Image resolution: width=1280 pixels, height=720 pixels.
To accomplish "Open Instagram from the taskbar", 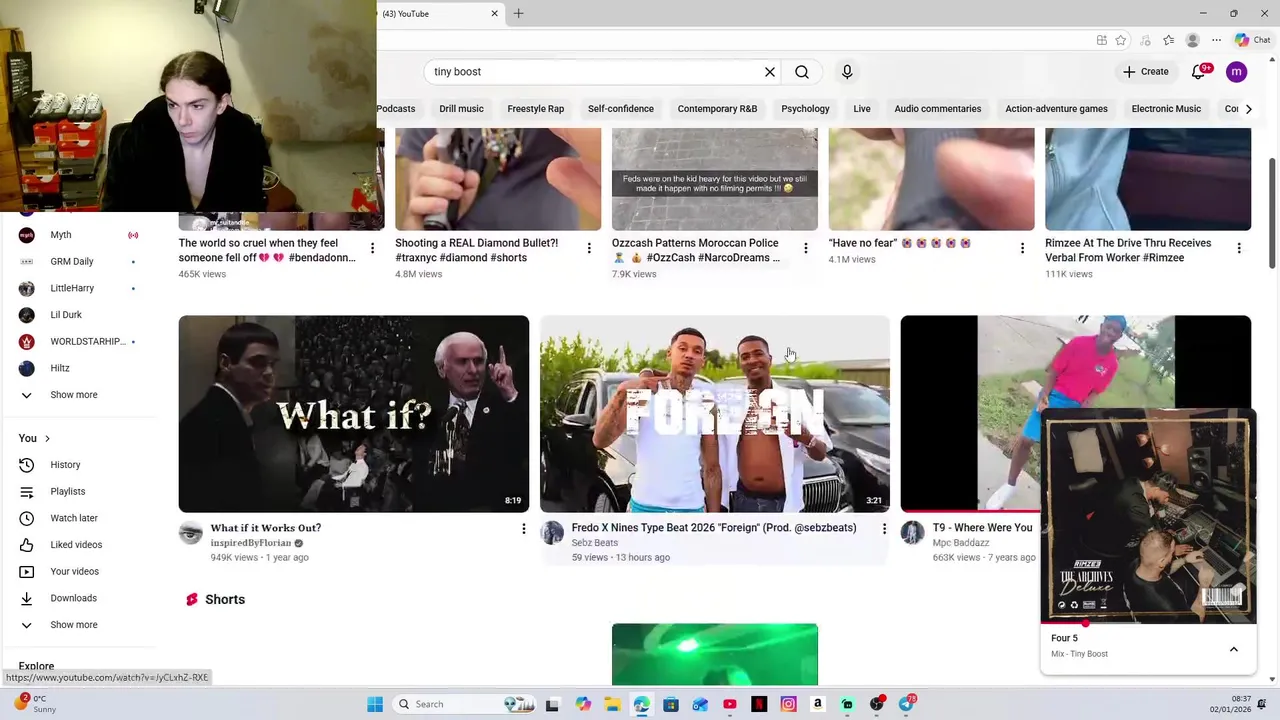I will (788, 704).
